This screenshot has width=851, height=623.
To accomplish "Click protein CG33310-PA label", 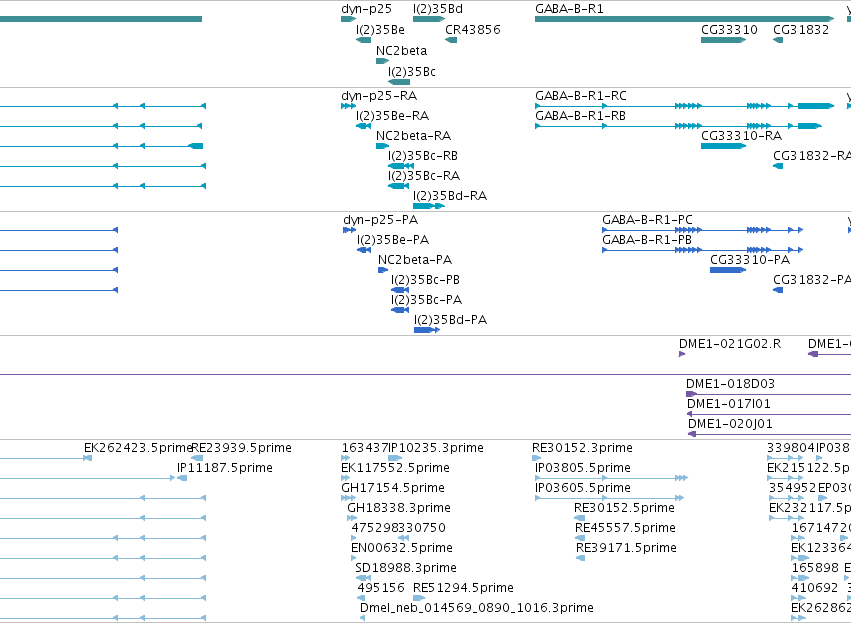I will tap(750, 260).
